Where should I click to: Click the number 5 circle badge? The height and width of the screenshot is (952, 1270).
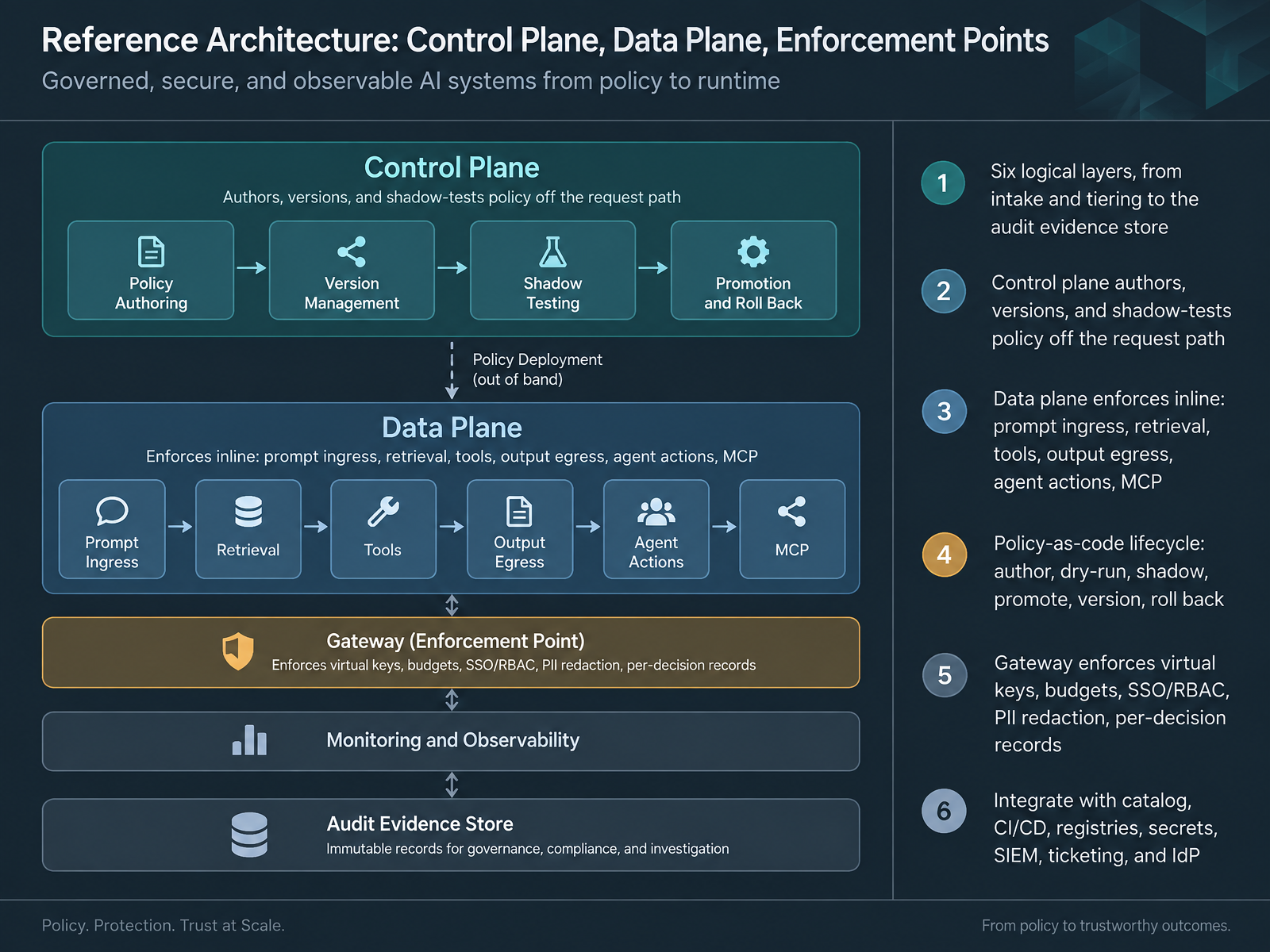point(945,675)
